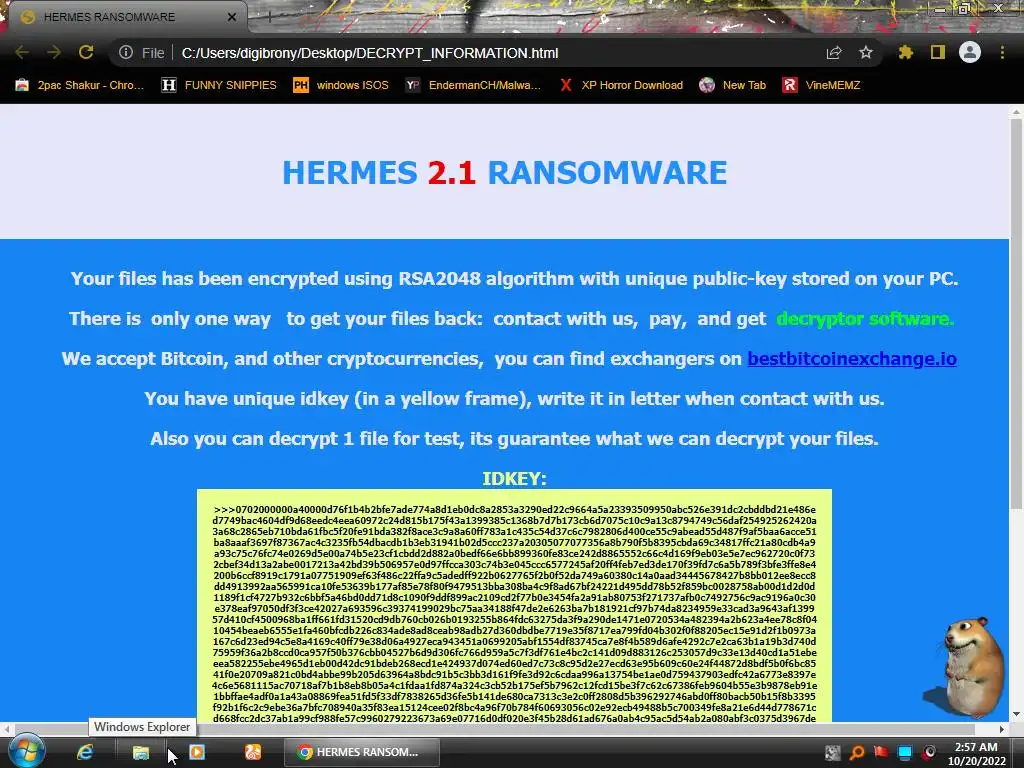Click inside the yellow idkey frame
Viewport: 1024px width, 768px height.
point(514,605)
